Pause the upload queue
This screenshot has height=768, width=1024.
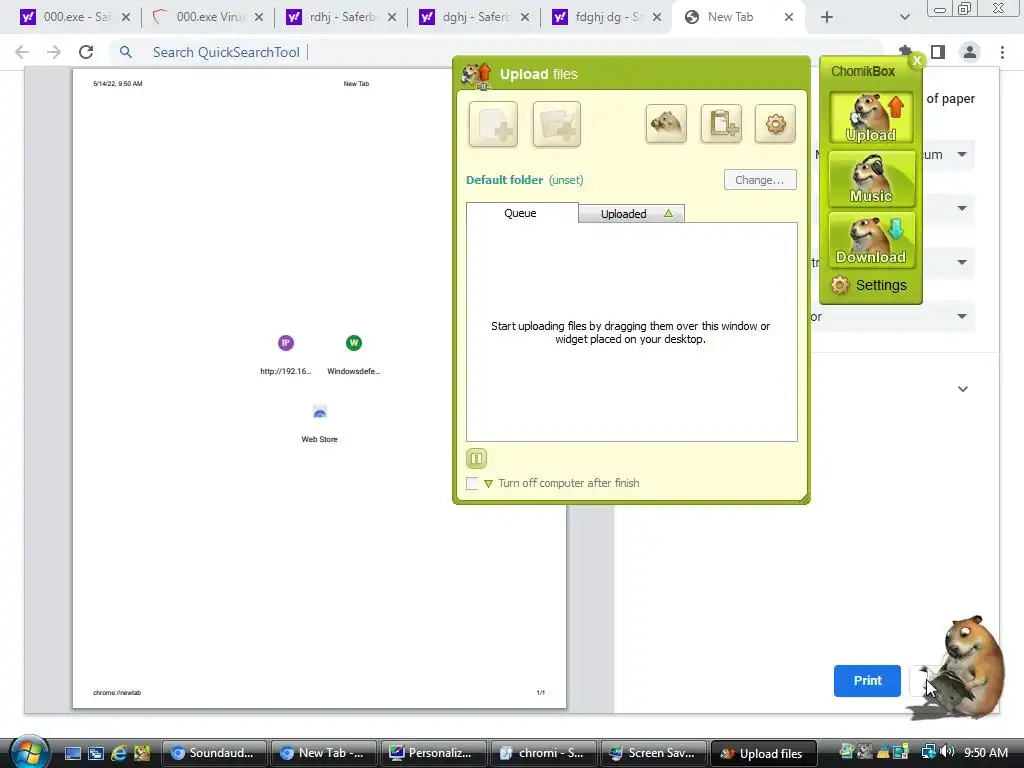[x=477, y=458]
